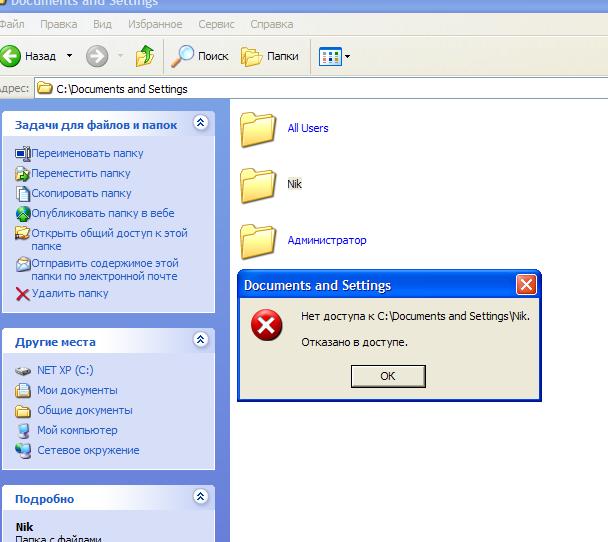The height and width of the screenshot is (542, 608).
Task: Click the green Back arrow icon
Action: 11,56
